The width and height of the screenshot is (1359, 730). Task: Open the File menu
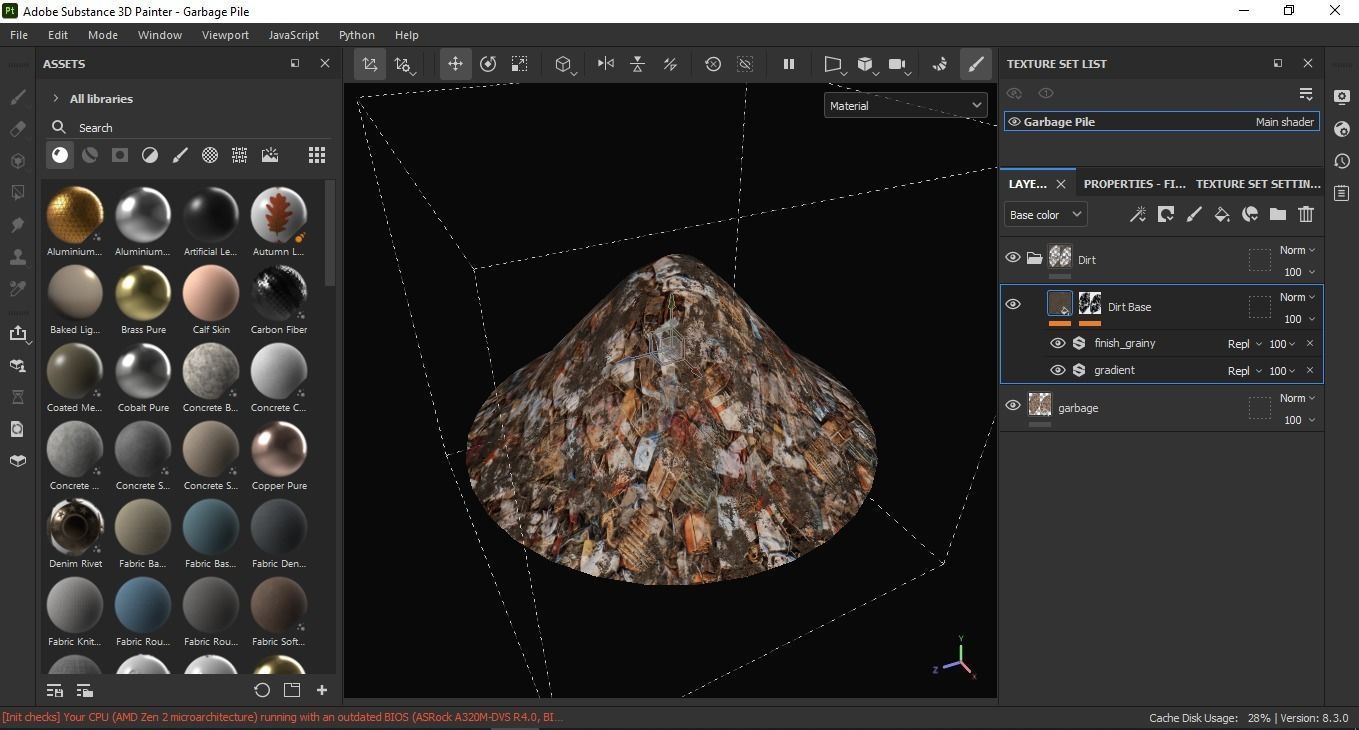click(x=19, y=35)
